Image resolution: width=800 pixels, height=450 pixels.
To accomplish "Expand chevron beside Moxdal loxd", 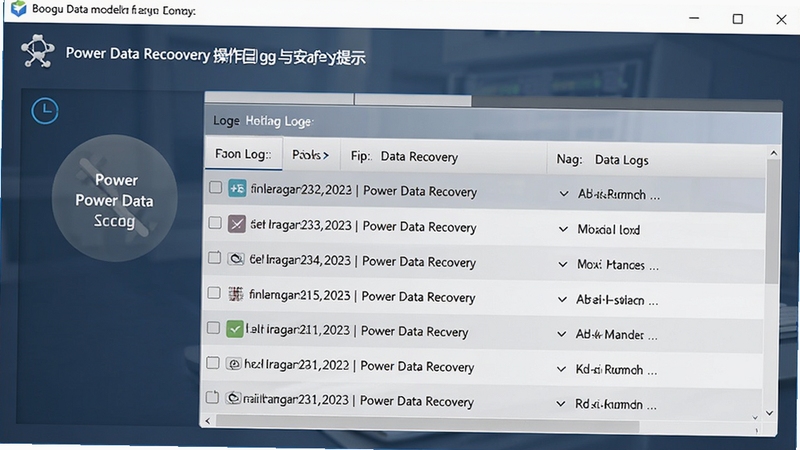I will 563,229.
